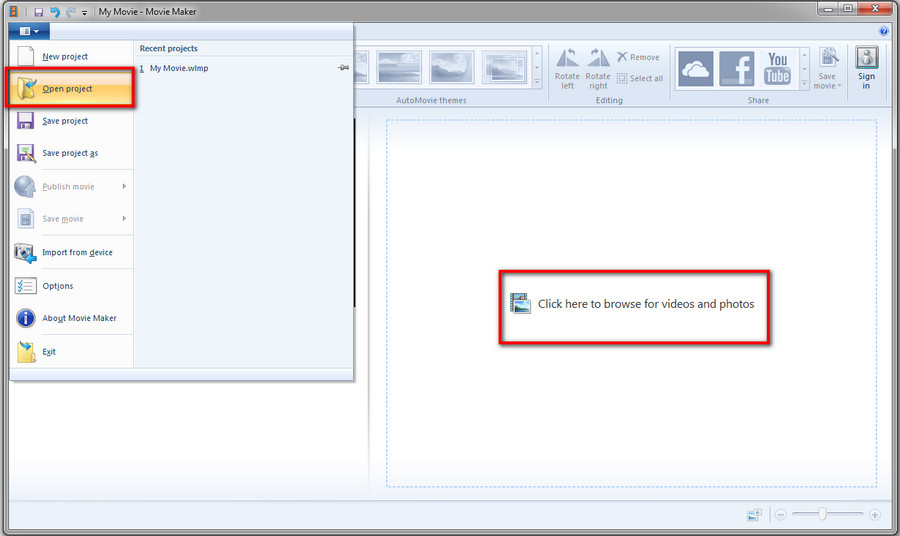Open the Customize Quick Access Toolbar dropdown
The image size is (900, 536).
[x=84, y=13]
